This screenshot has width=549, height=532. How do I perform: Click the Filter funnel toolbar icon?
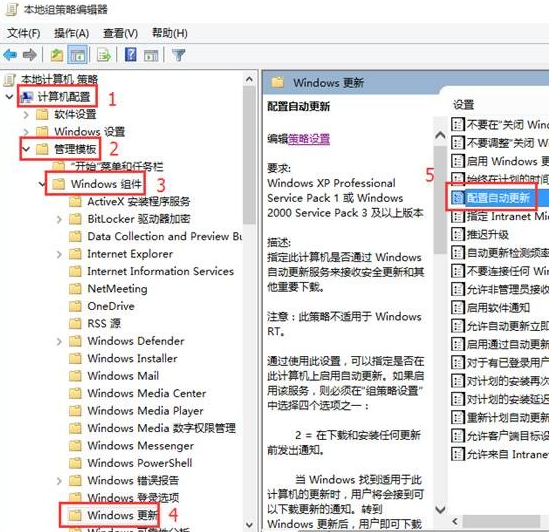179,55
